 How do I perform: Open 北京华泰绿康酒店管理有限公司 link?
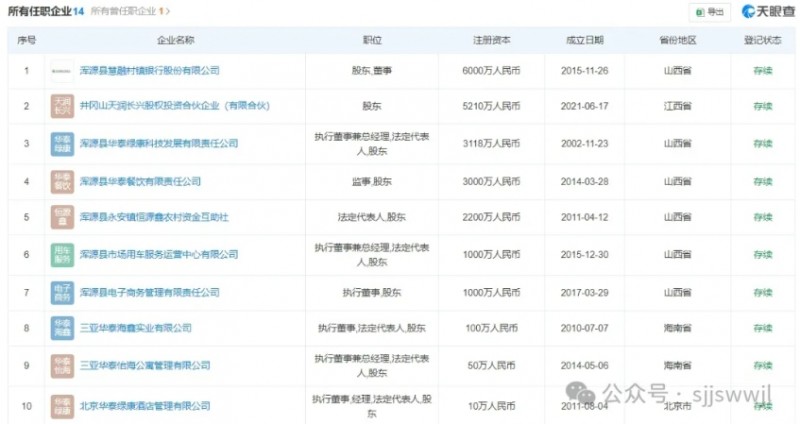(x=145, y=406)
